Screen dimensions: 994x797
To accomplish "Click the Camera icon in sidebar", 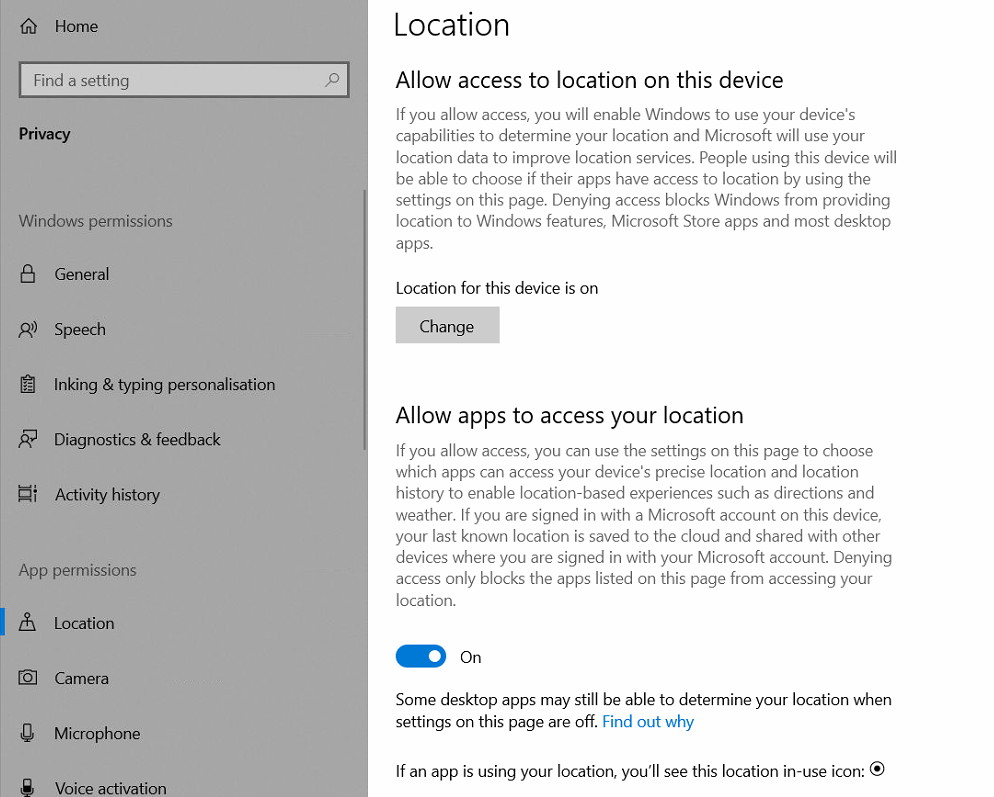I will (28, 678).
